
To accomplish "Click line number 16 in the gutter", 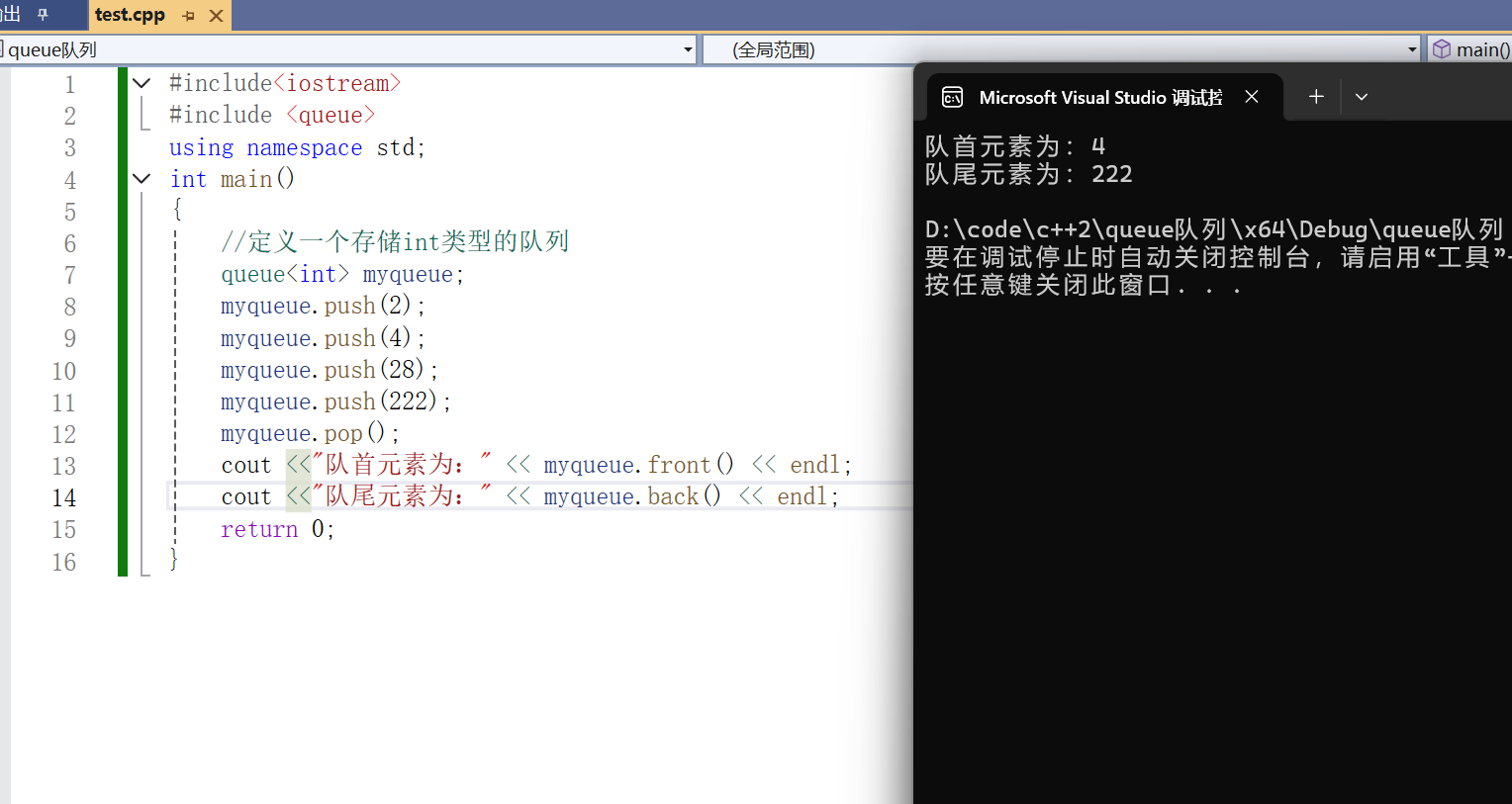I will [64, 562].
